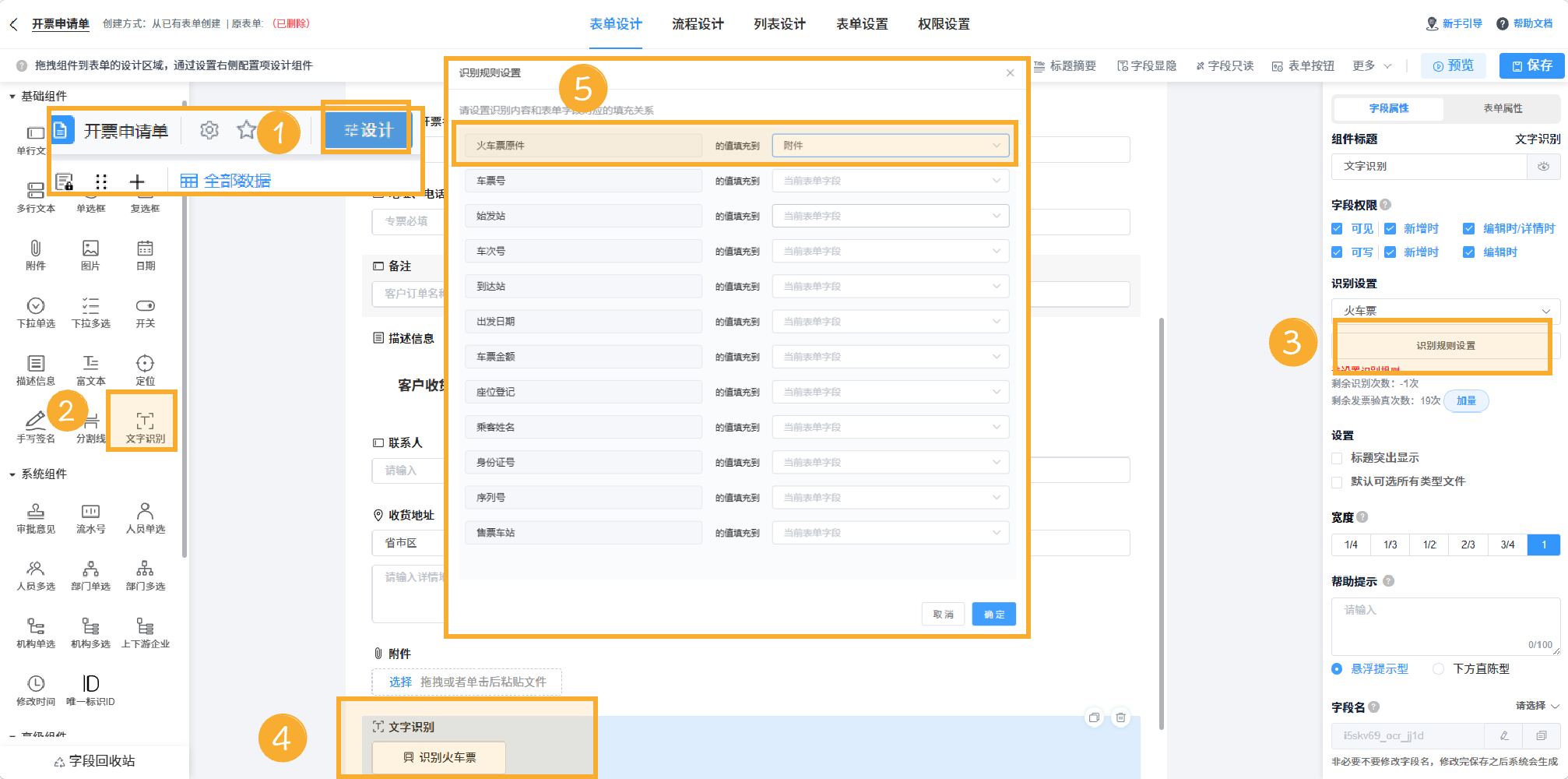The image size is (1568, 779).
Task: Toggle the 可见 field permission checkbox
Action: point(1336,228)
